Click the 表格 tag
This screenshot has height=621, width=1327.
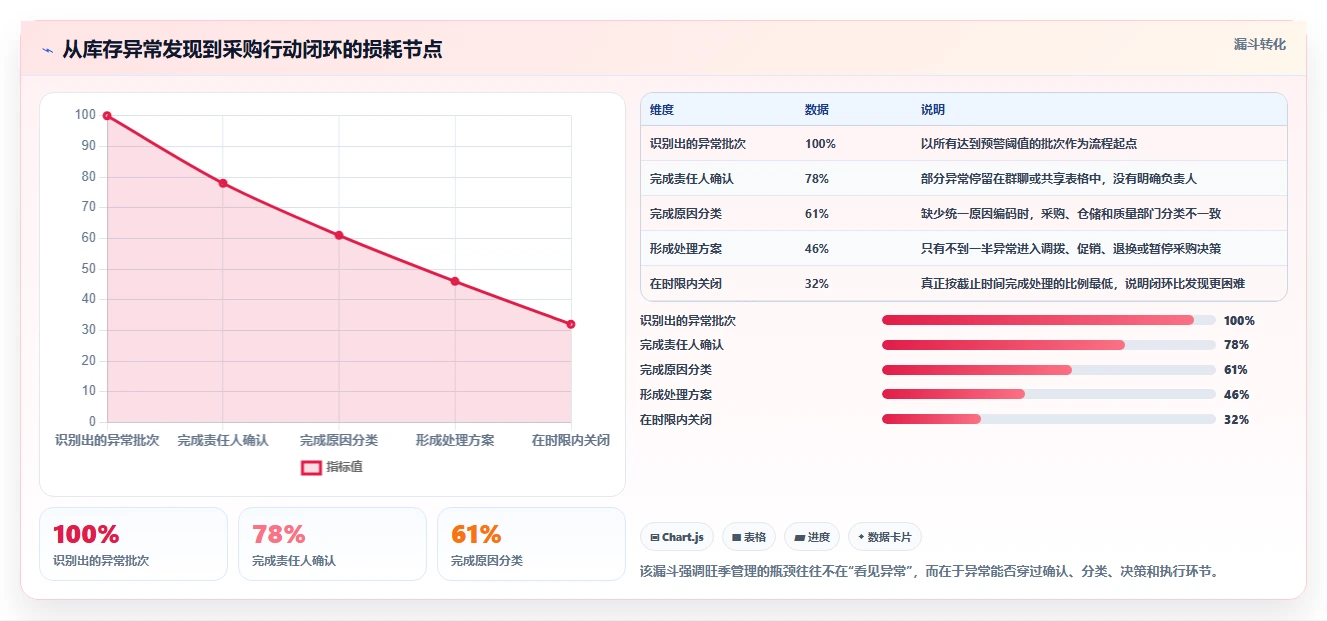click(749, 537)
